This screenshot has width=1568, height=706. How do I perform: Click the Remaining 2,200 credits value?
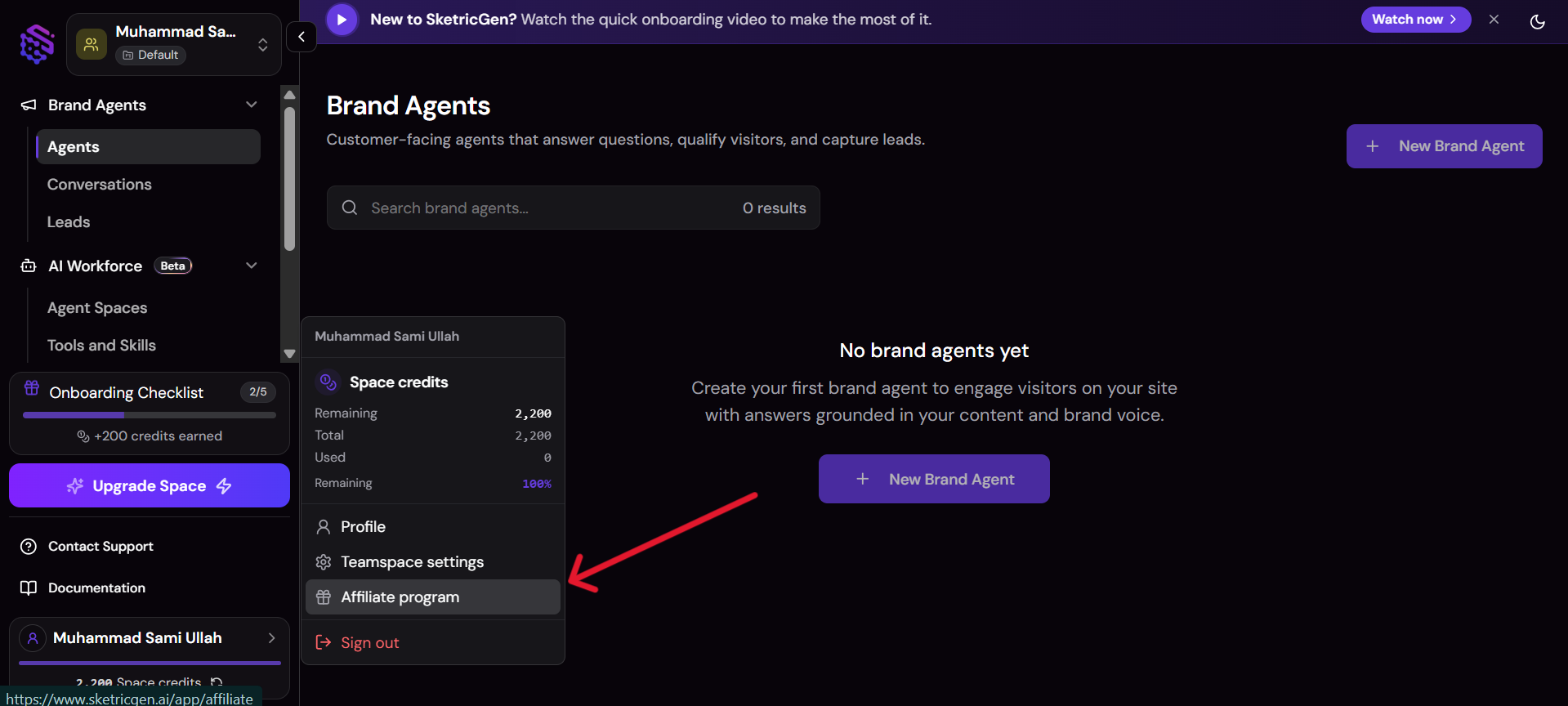(533, 413)
